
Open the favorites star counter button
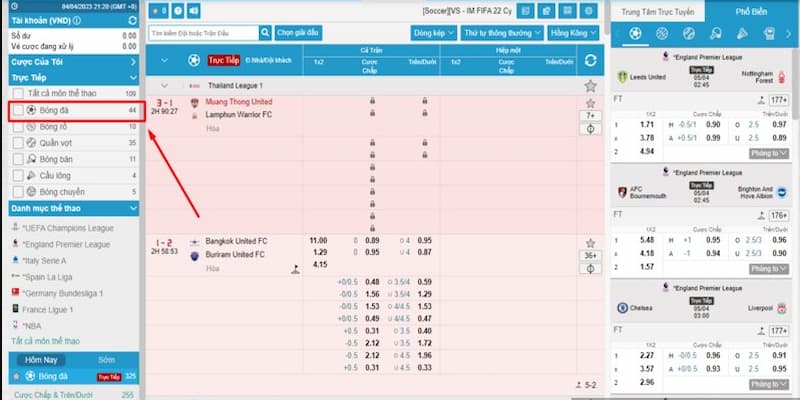tap(158, 11)
